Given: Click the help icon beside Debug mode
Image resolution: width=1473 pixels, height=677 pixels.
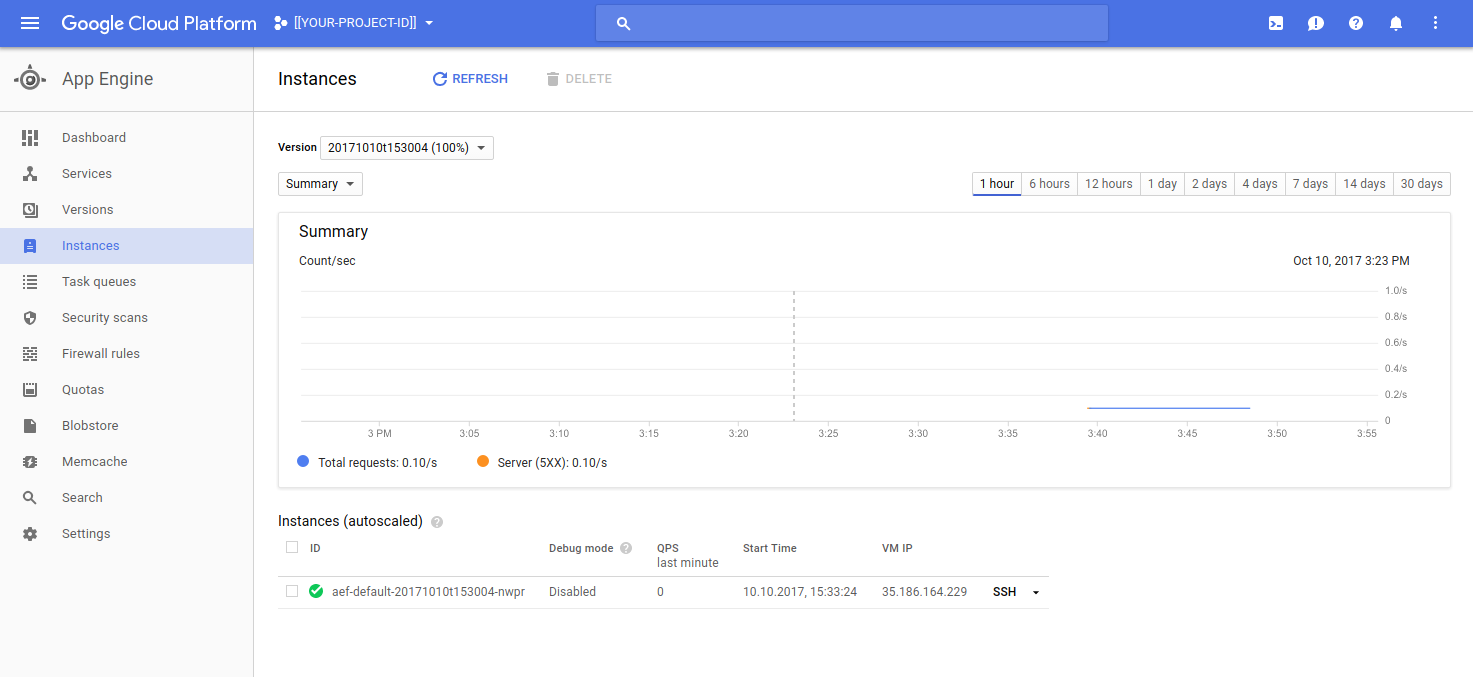Looking at the screenshot, I should (x=626, y=548).
